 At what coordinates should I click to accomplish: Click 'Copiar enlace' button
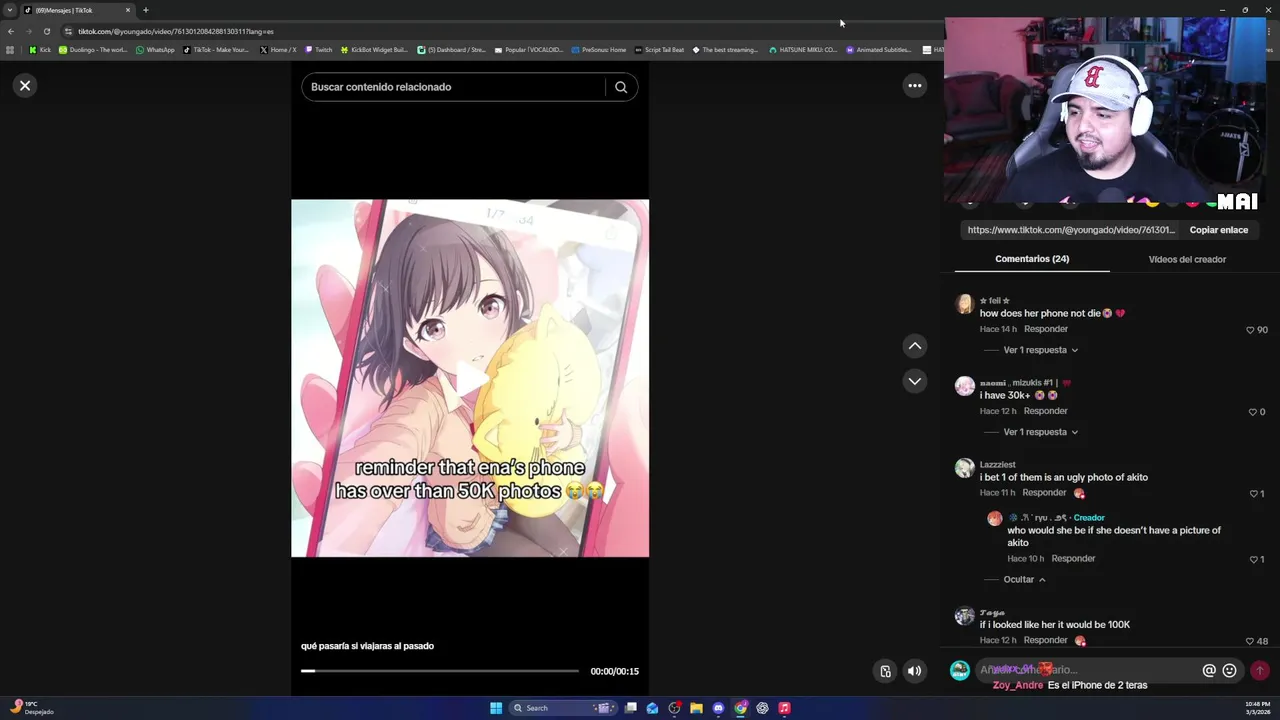click(x=1218, y=230)
